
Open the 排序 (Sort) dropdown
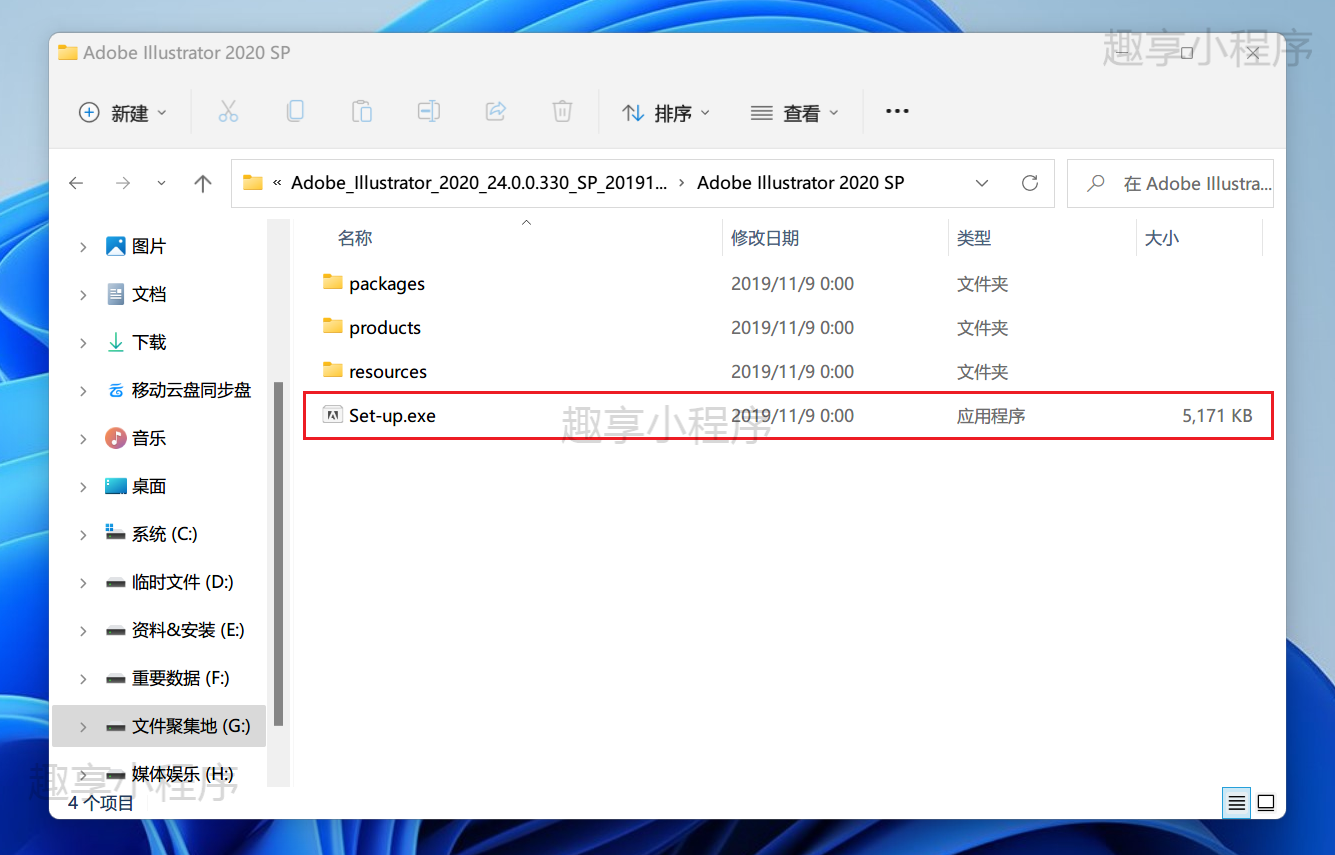(666, 113)
